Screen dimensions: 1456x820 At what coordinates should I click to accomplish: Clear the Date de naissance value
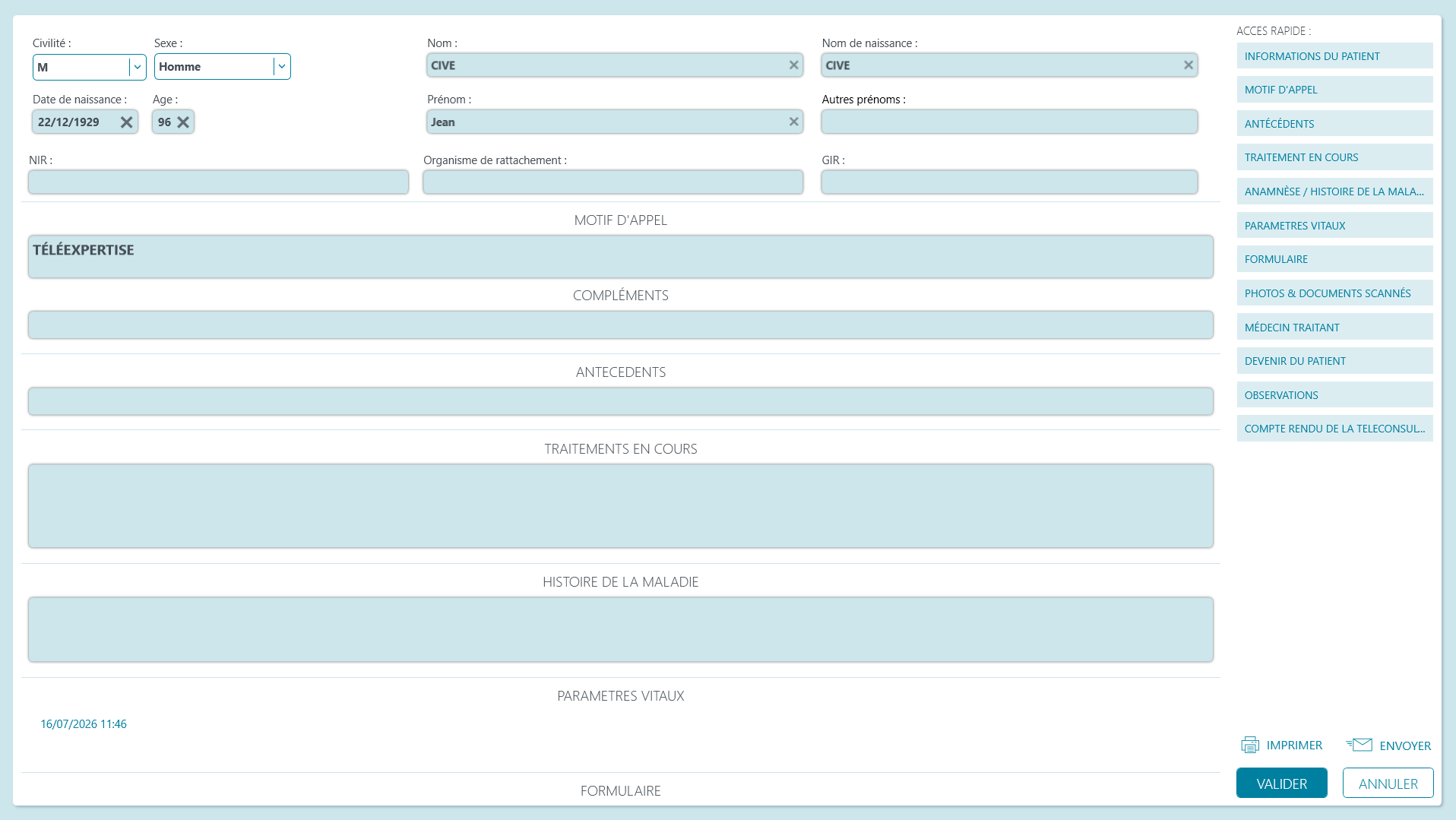point(126,122)
